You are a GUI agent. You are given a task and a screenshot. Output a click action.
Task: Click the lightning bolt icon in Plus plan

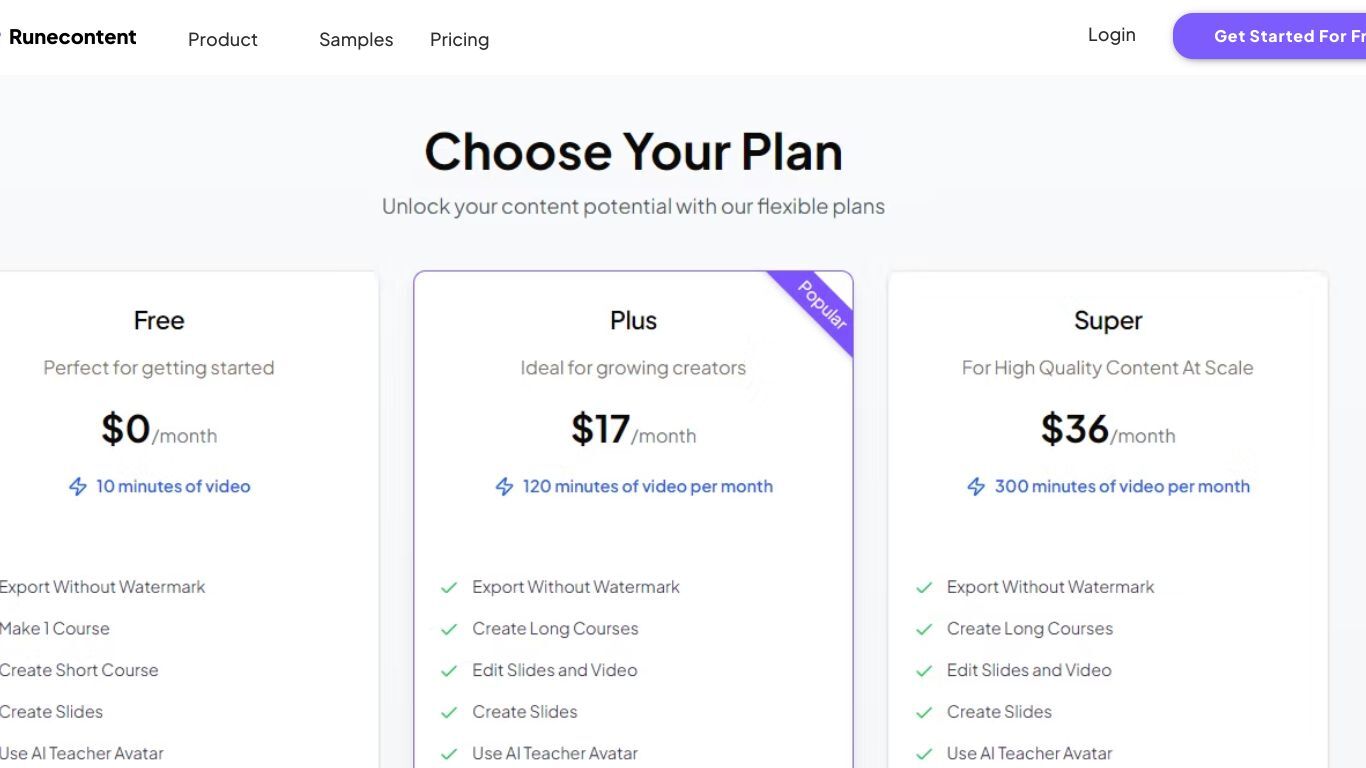[x=504, y=487]
